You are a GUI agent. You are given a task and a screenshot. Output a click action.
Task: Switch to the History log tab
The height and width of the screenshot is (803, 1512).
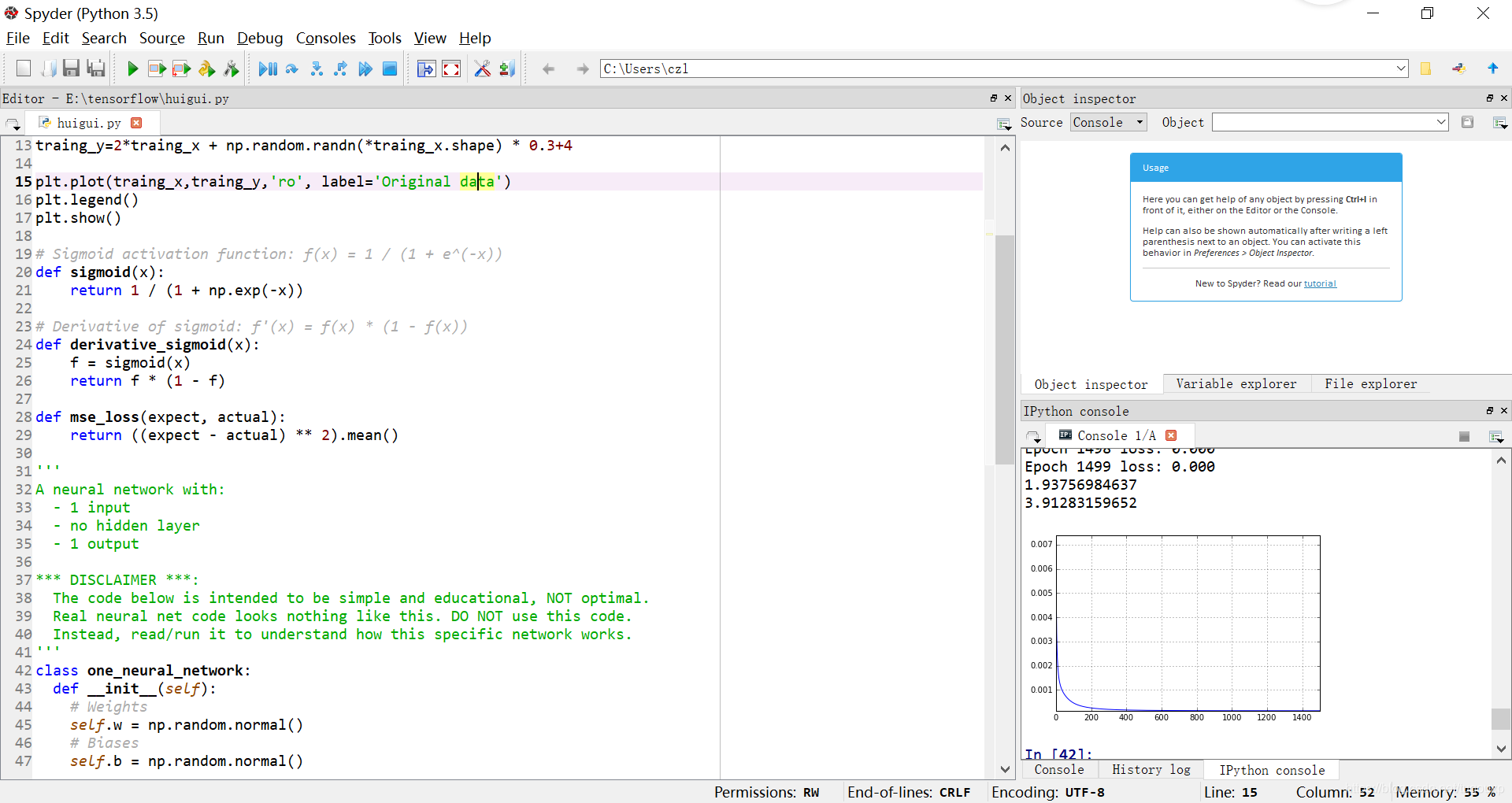coord(1151,770)
